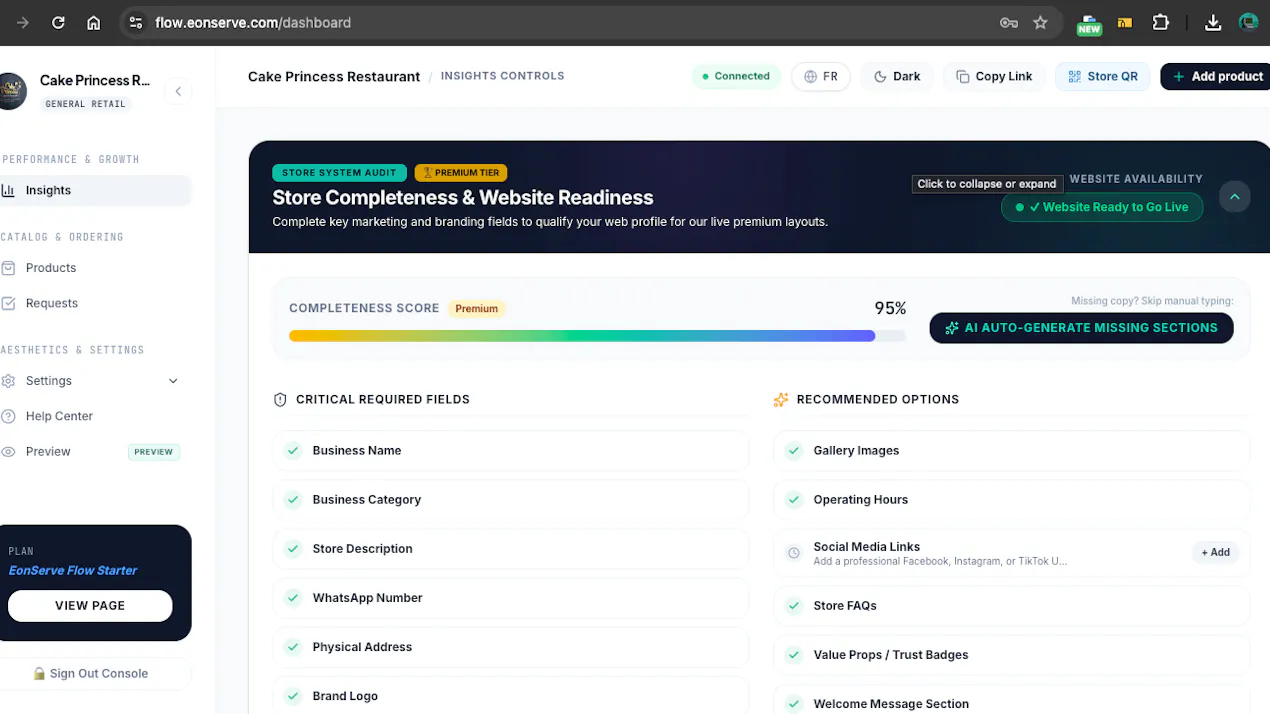The height and width of the screenshot is (714, 1270).
Task: Click the extension with the NEW badge
Action: click(1088, 23)
